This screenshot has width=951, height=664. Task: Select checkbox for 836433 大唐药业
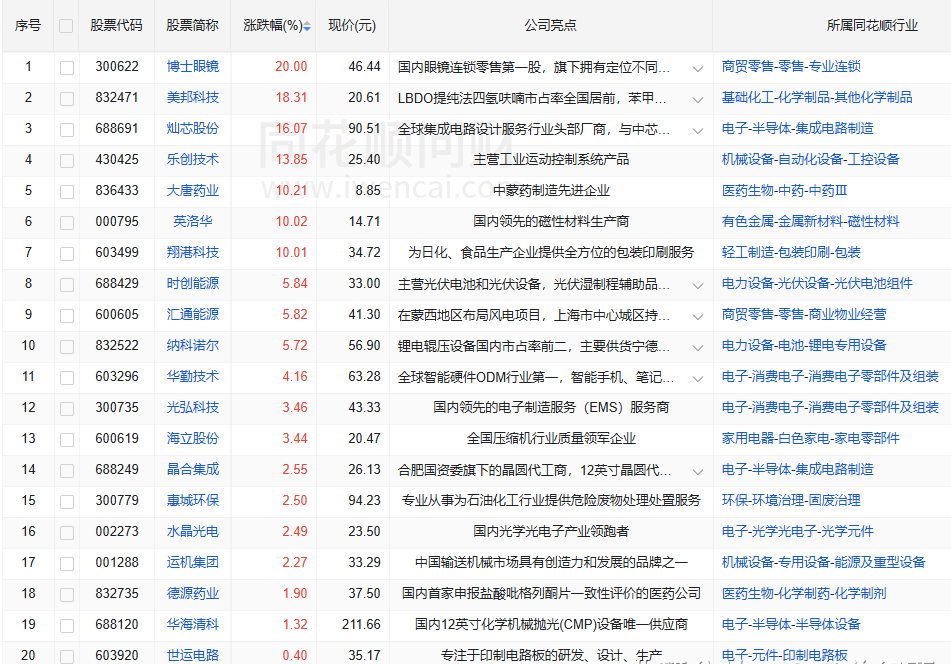pyautogui.click(x=67, y=192)
